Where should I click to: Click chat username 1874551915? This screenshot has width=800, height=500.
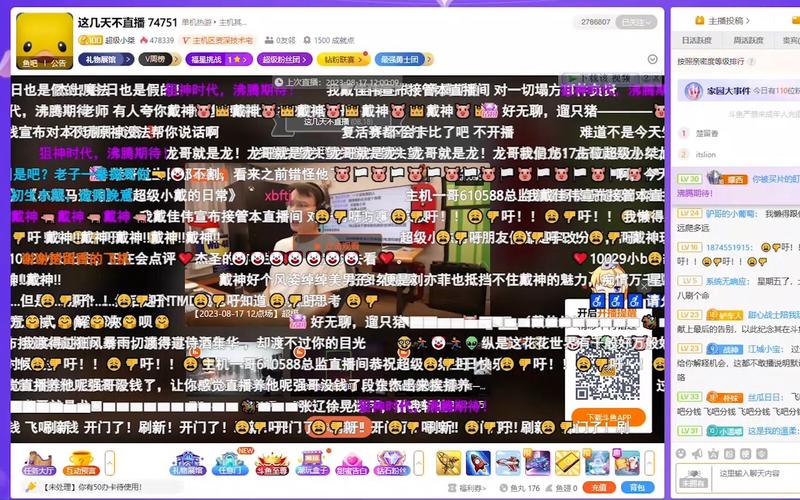click(x=729, y=247)
